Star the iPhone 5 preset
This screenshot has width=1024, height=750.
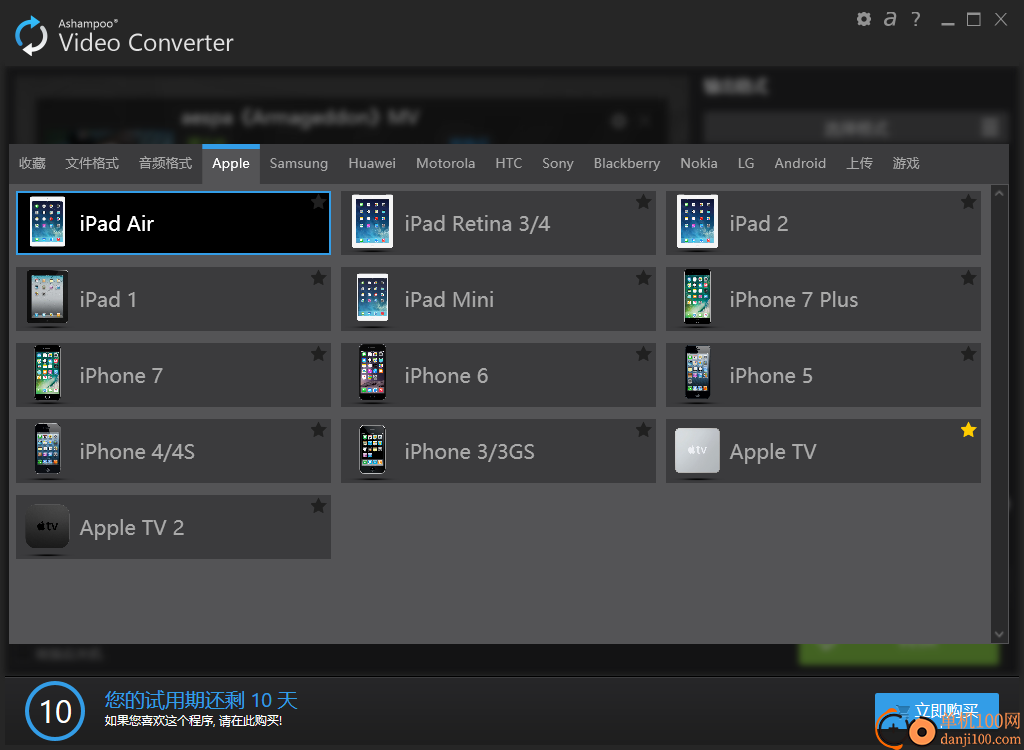[x=968, y=353]
